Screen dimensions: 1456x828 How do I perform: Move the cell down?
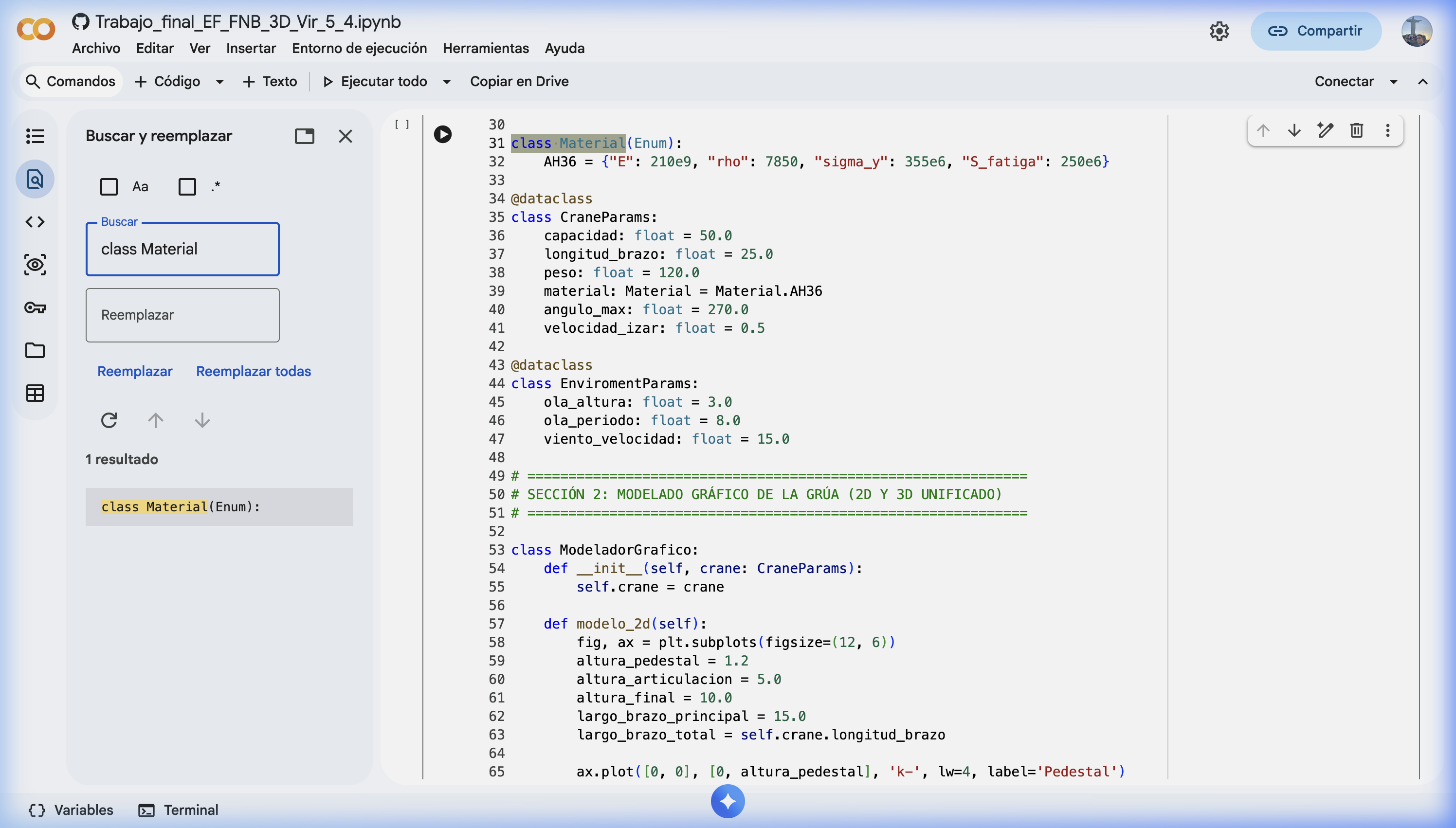pyautogui.click(x=1294, y=130)
